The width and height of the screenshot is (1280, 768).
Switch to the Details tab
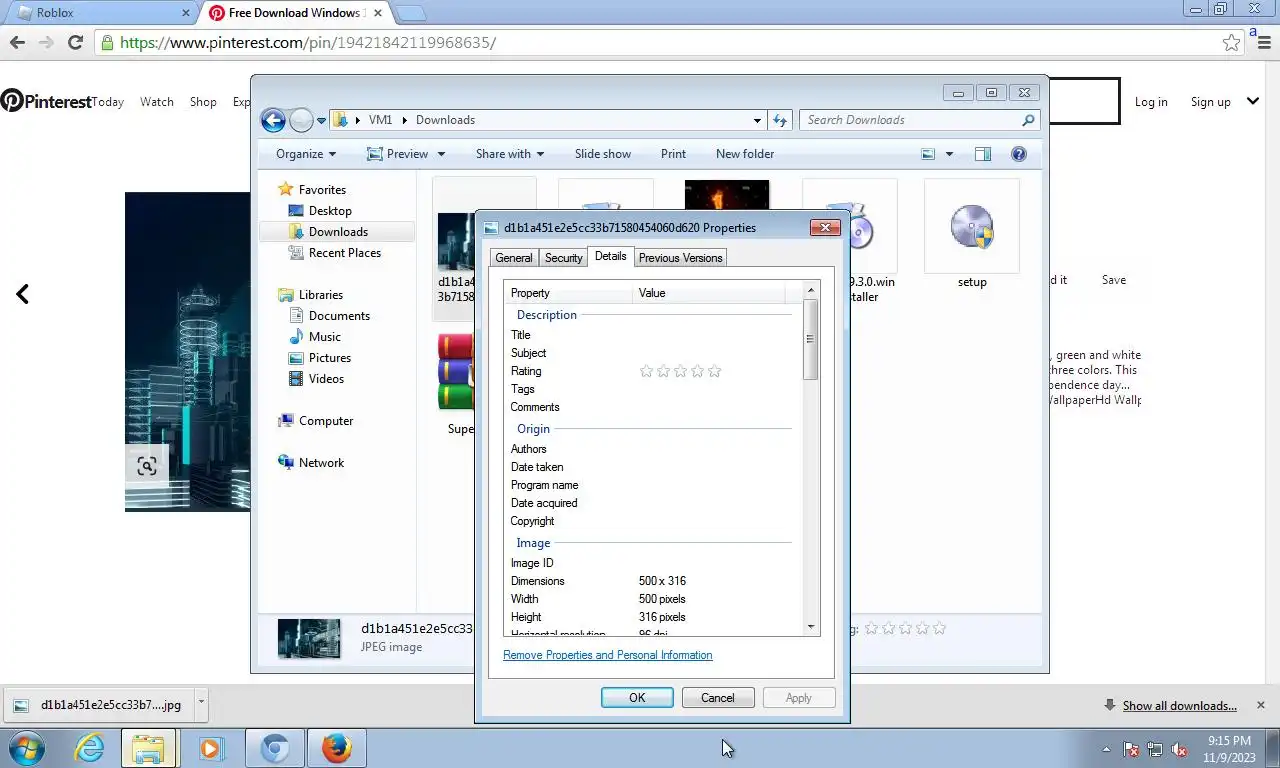611,256
